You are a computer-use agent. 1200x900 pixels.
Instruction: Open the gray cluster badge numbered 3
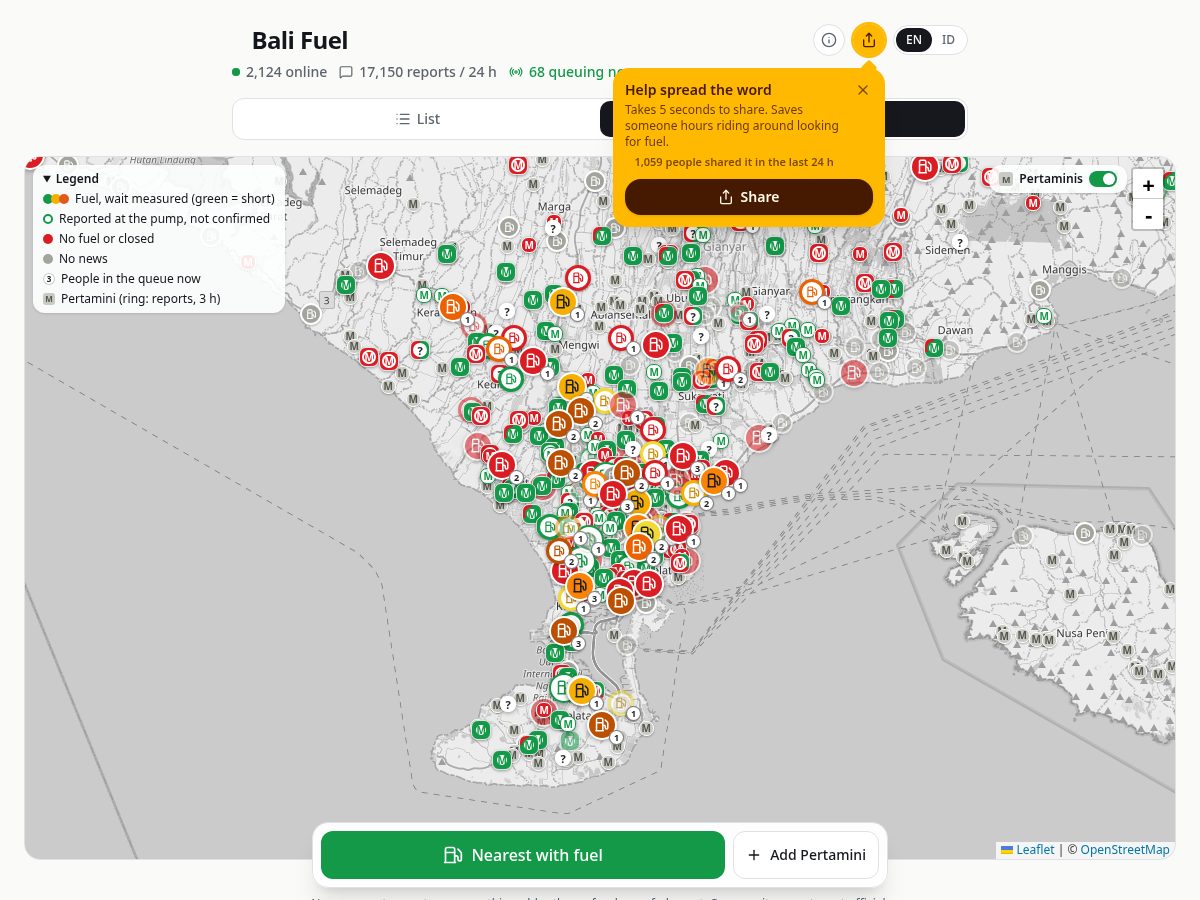326,300
